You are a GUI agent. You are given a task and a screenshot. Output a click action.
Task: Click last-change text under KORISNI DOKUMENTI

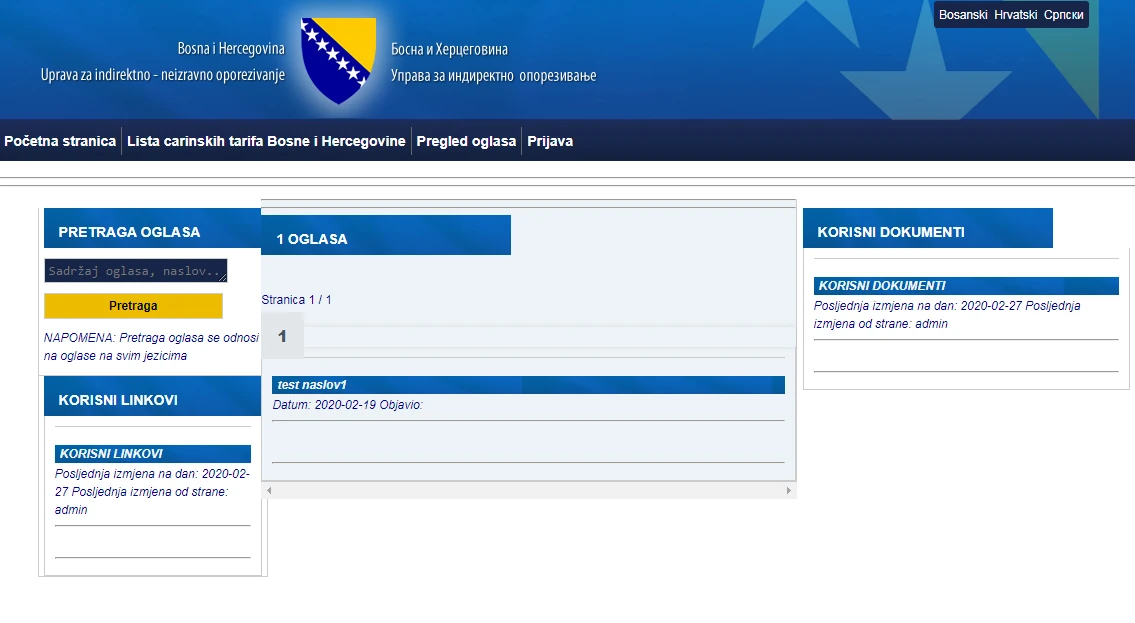(x=947, y=315)
